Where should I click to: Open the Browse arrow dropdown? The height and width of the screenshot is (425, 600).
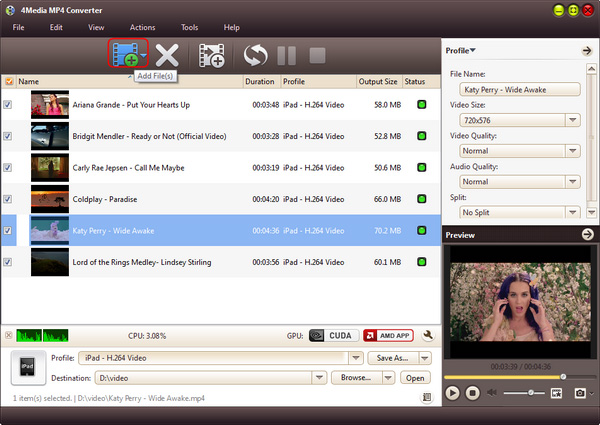[x=388, y=378]
